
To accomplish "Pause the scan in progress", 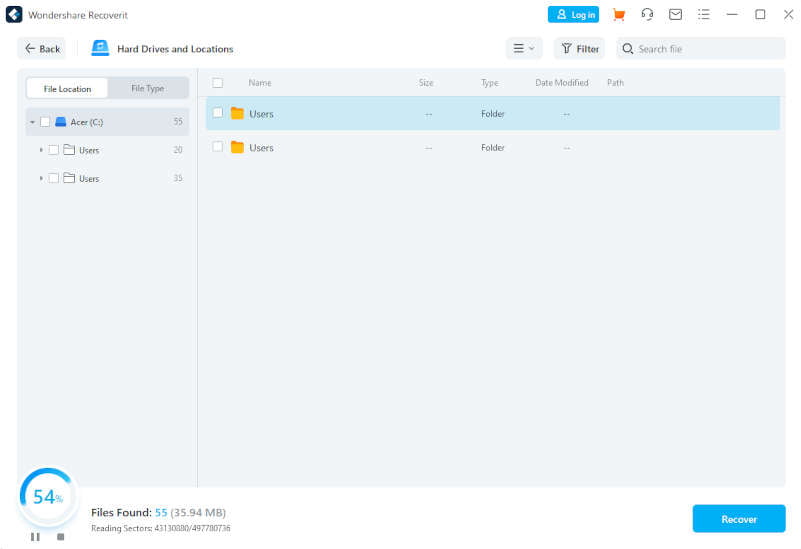I will [35, 537].
